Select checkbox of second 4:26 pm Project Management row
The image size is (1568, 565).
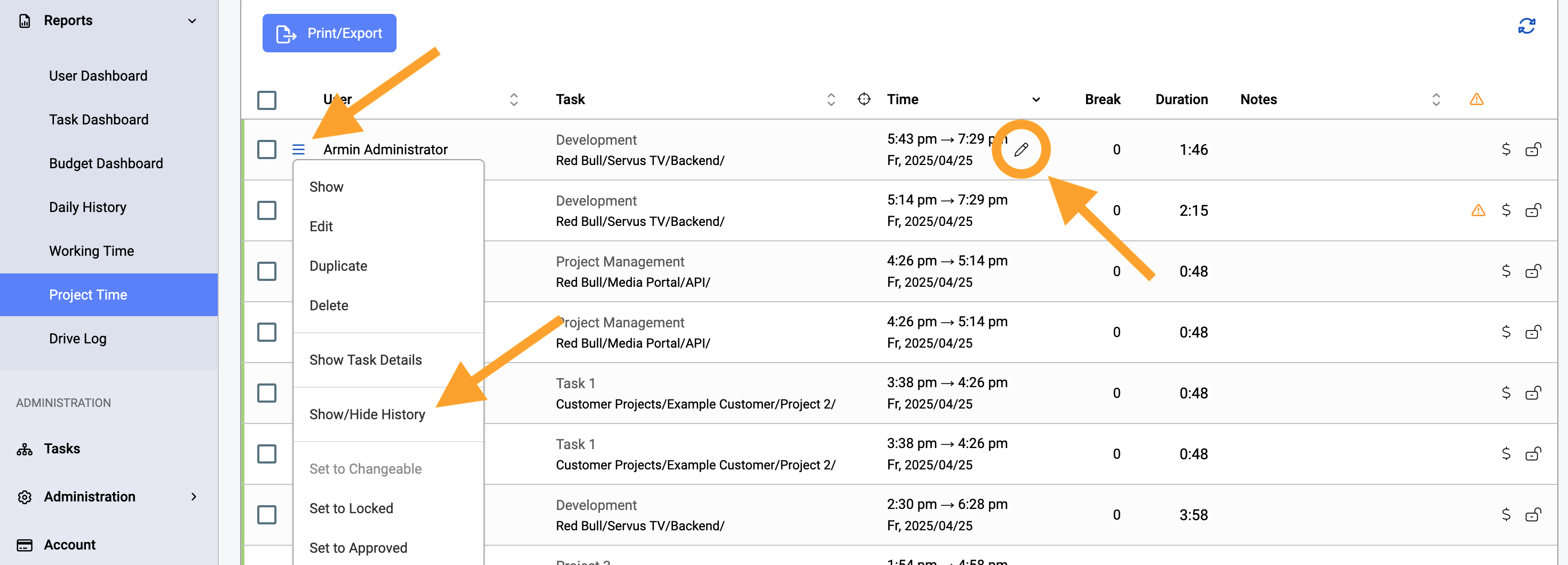267,332
